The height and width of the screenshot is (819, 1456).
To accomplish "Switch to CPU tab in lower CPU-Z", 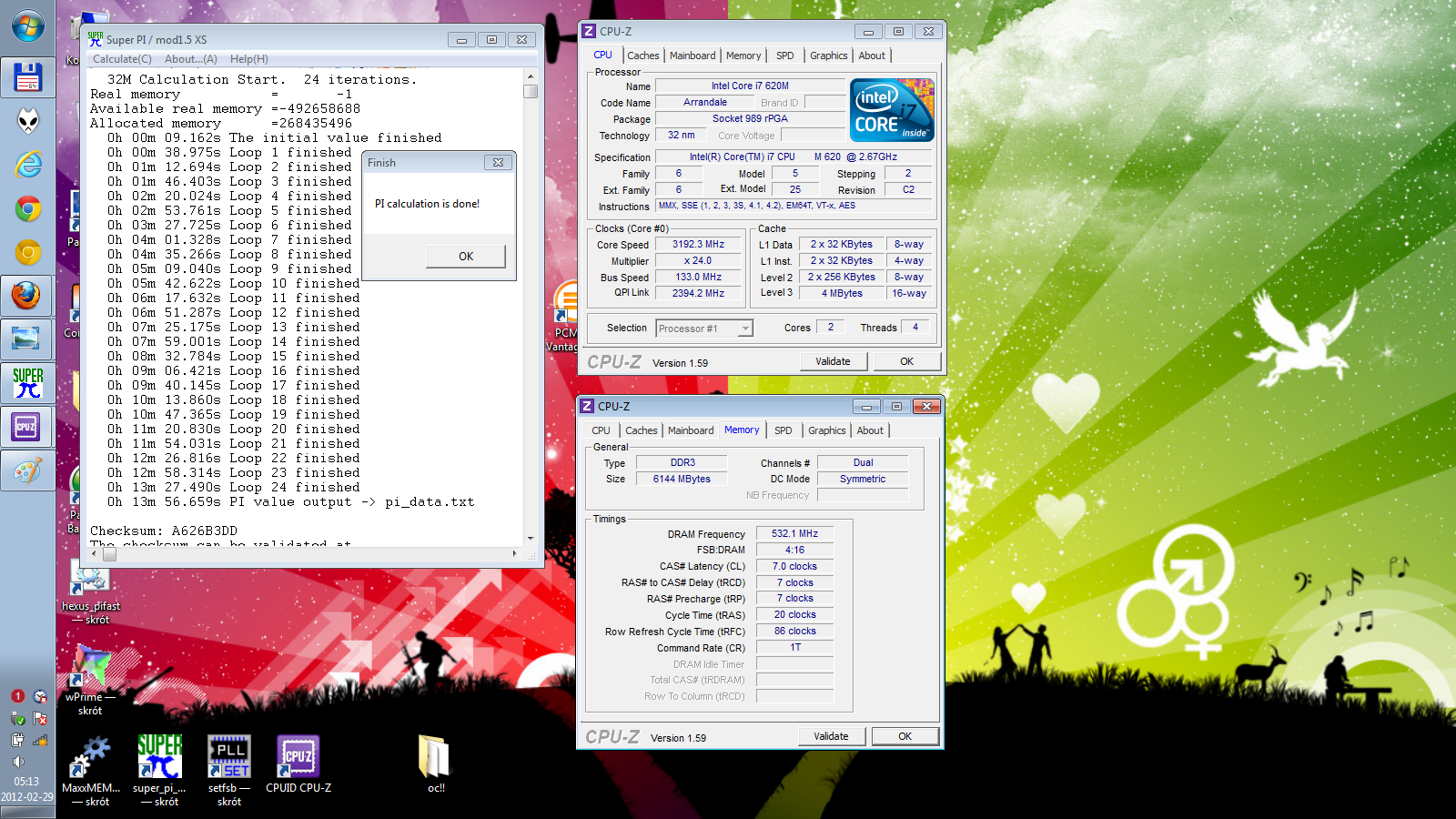I will pyautogui.click(x=601, y=430).
